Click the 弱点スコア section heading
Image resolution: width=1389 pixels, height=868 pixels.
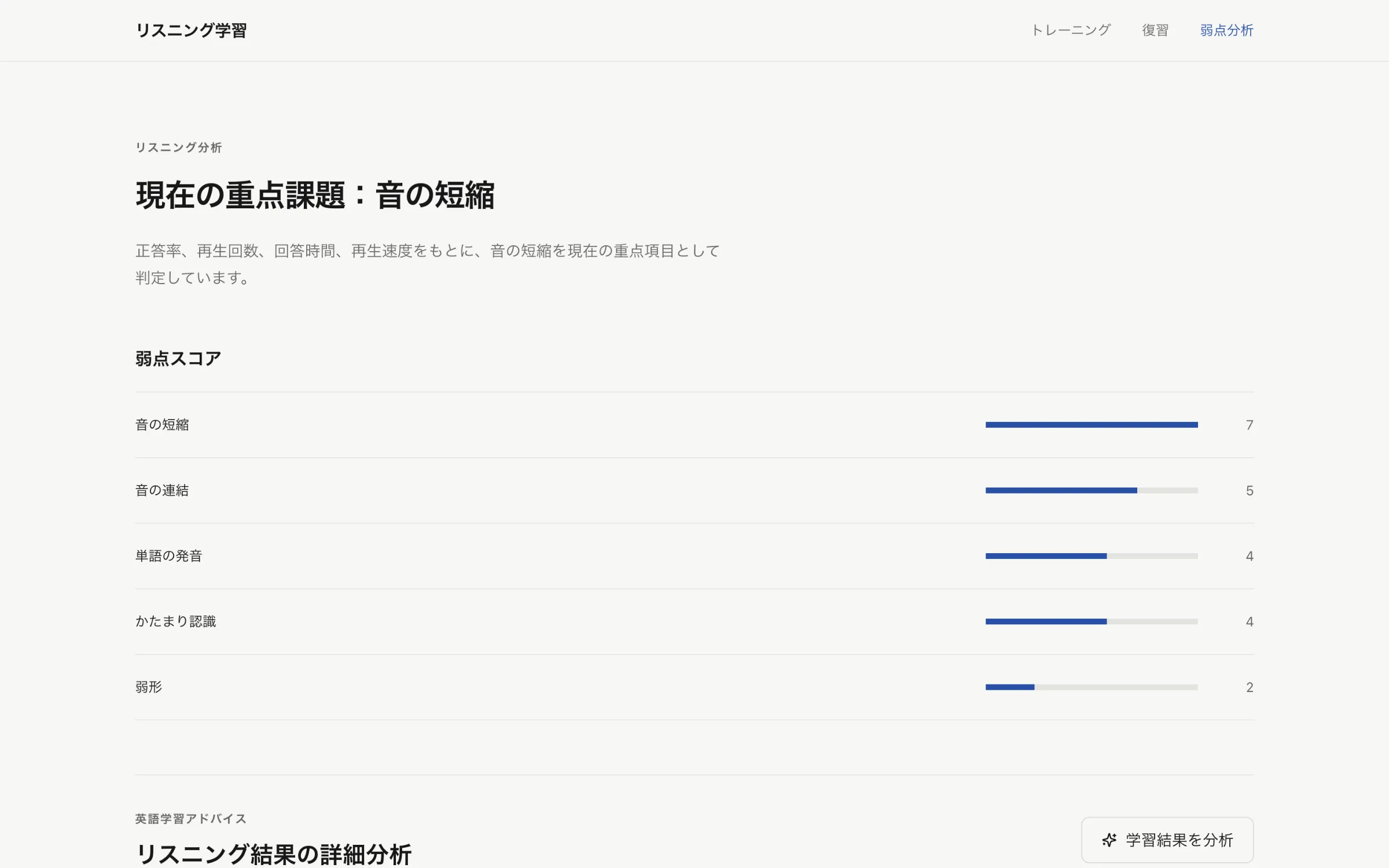coord(178,358)
